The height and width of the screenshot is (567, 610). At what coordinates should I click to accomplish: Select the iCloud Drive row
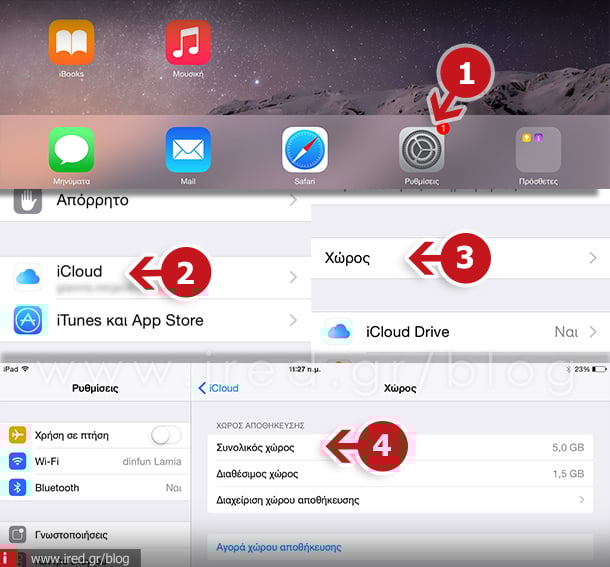(x=461, y=332)
